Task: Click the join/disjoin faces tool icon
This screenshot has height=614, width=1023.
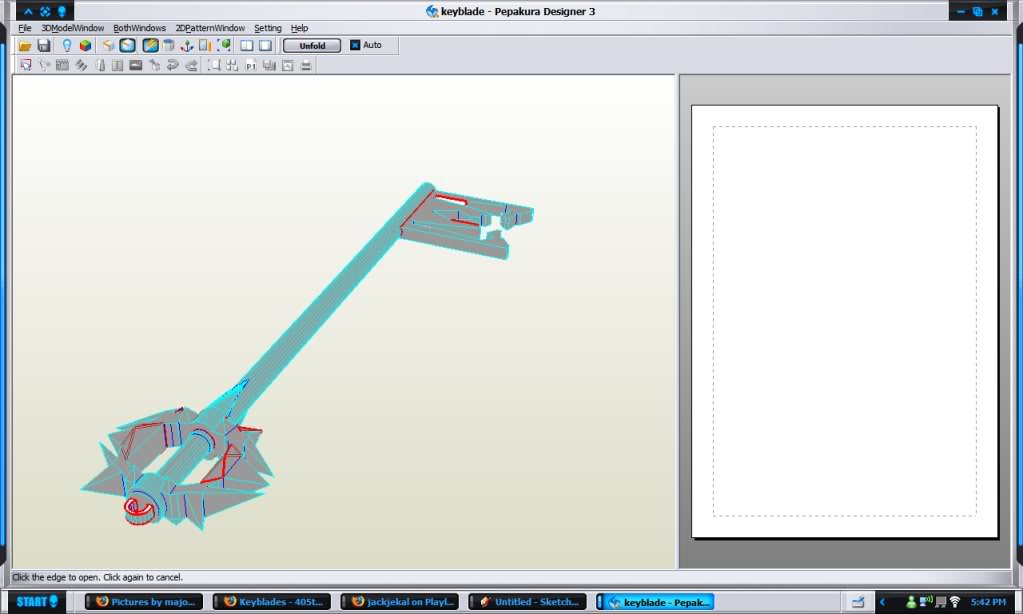Action: point(44,65)
